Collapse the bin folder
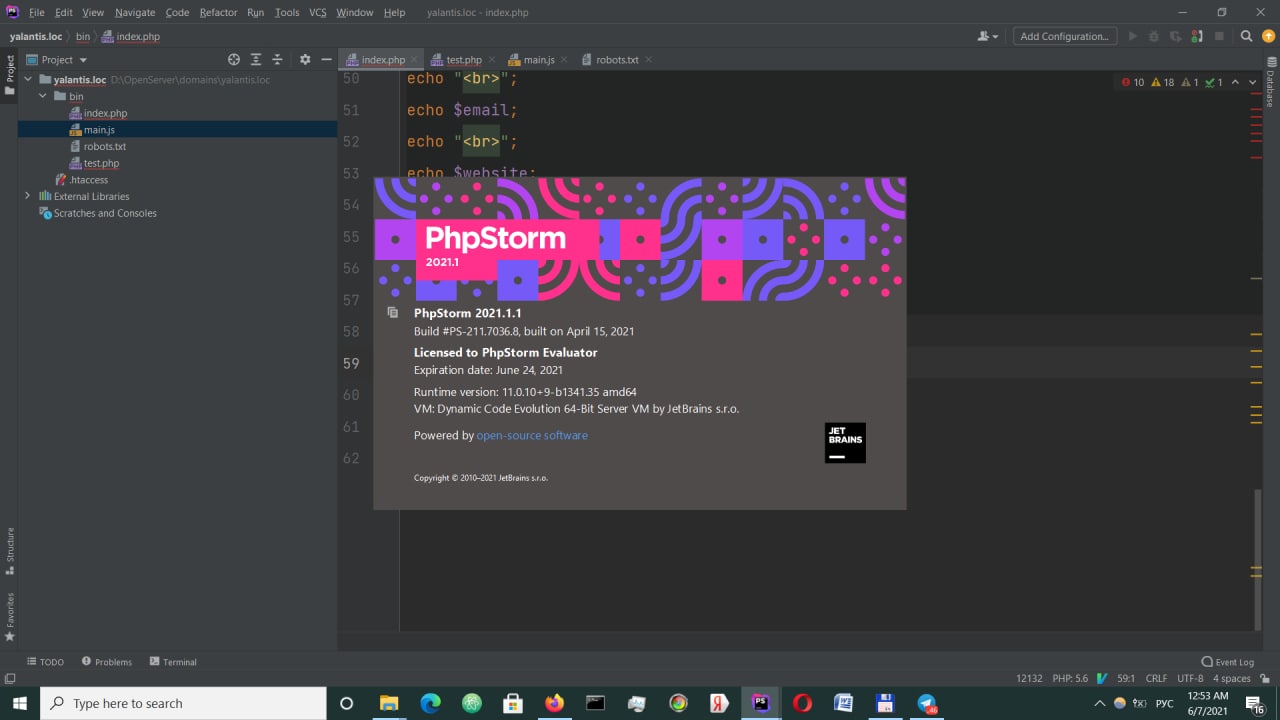The height and width of the screenshot is (720, 1280). pos(43,97)
